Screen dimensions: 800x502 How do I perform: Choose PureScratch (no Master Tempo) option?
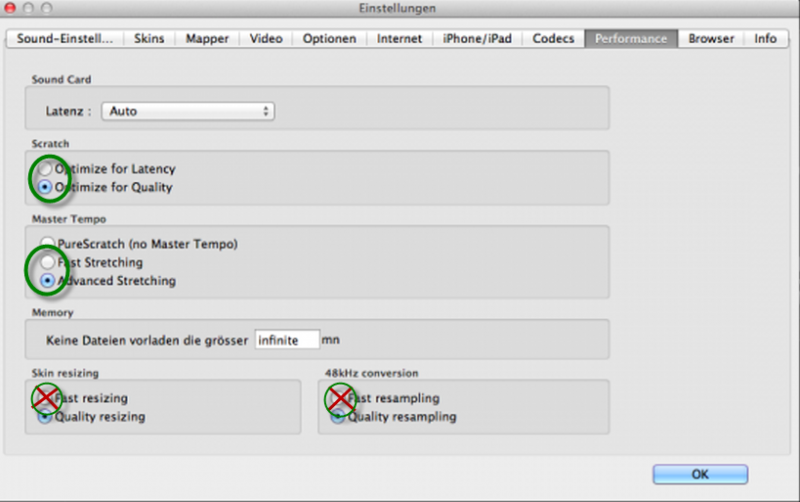(47, 243)
